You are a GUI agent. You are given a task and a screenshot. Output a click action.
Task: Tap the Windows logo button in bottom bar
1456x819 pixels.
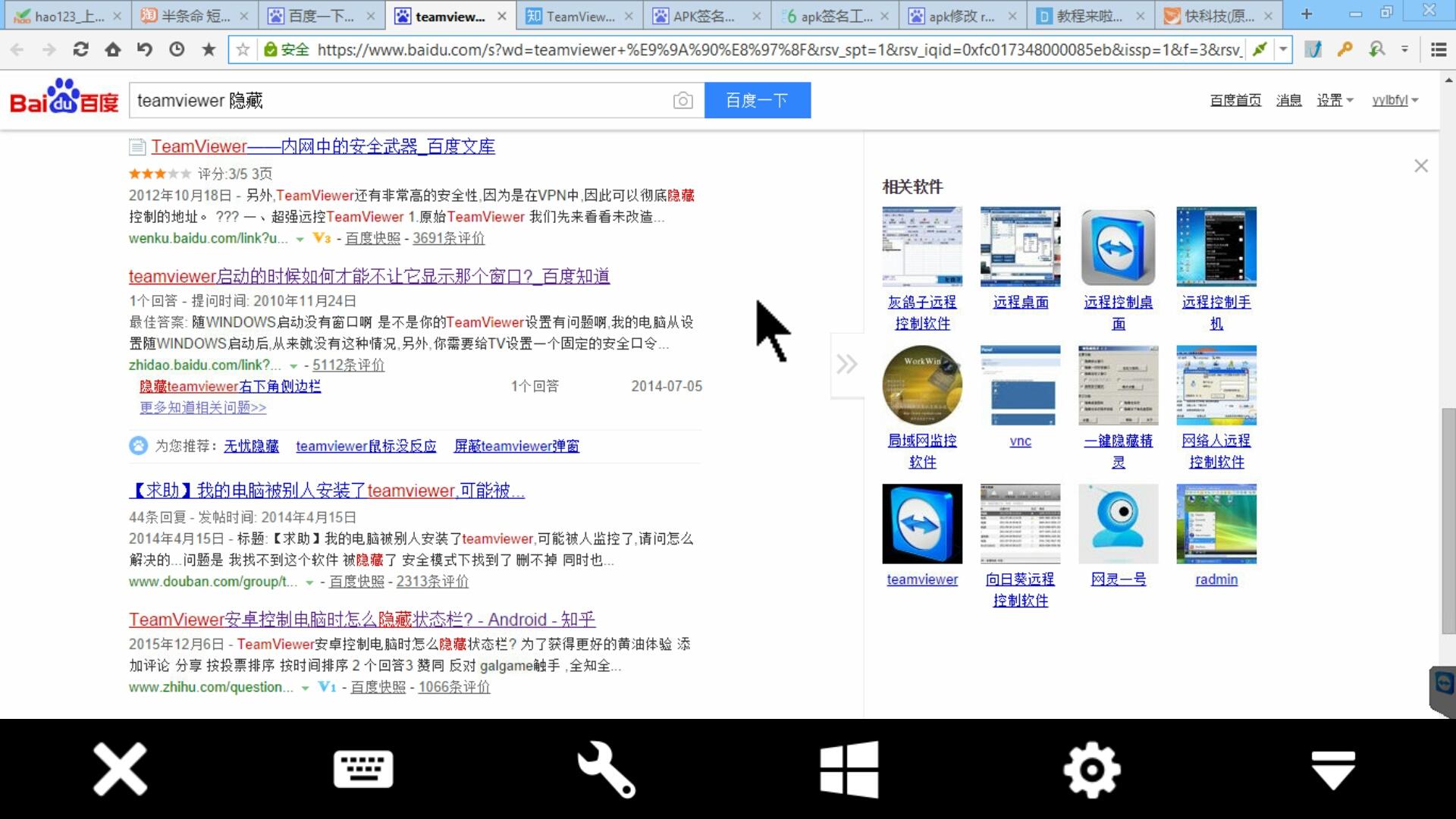click(849, 769)
